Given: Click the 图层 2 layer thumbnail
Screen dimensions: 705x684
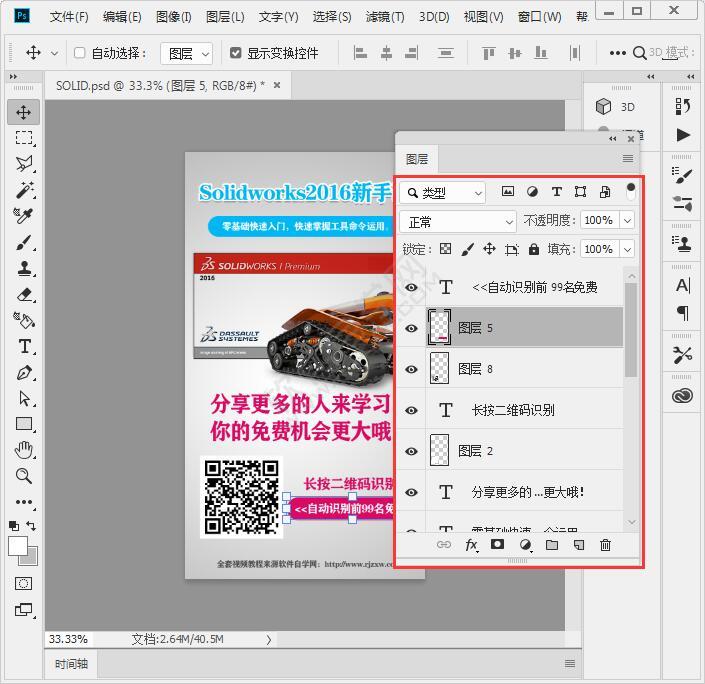Looking at the screenshot, I should pos(439,451).
